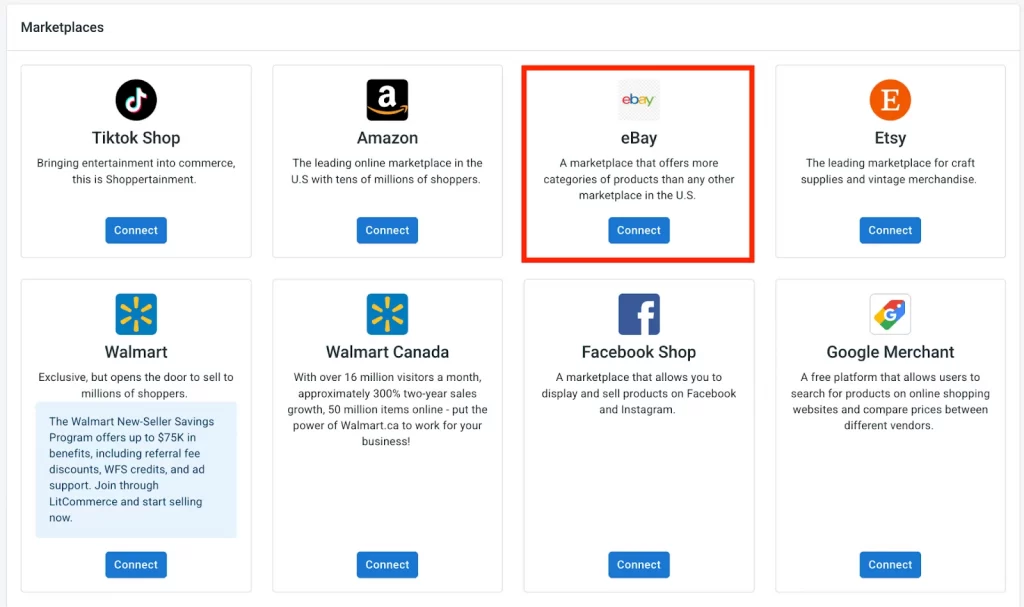1024x607 pixels.
Task: Connect the Walmart marketplace
Action: coord(135,564)
